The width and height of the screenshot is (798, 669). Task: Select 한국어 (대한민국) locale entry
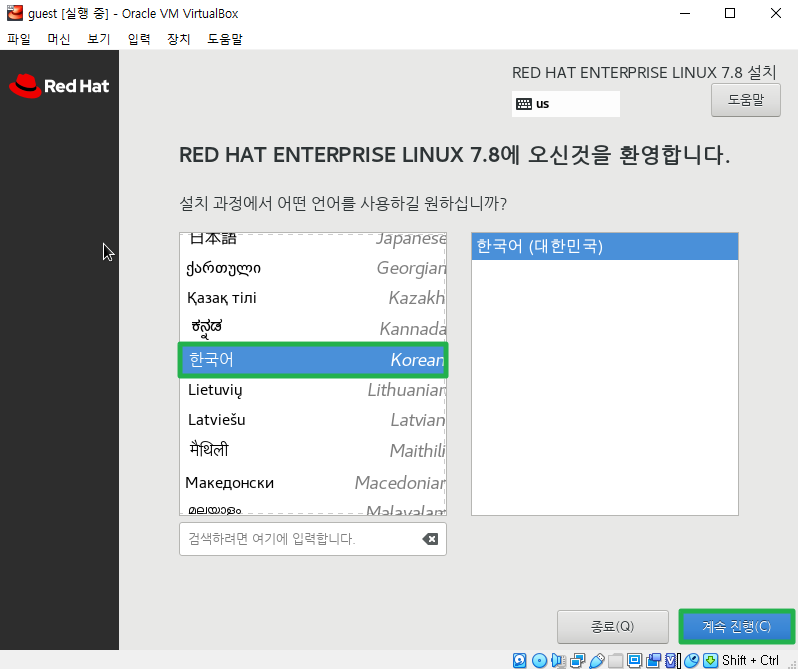[x=605, y=246]
